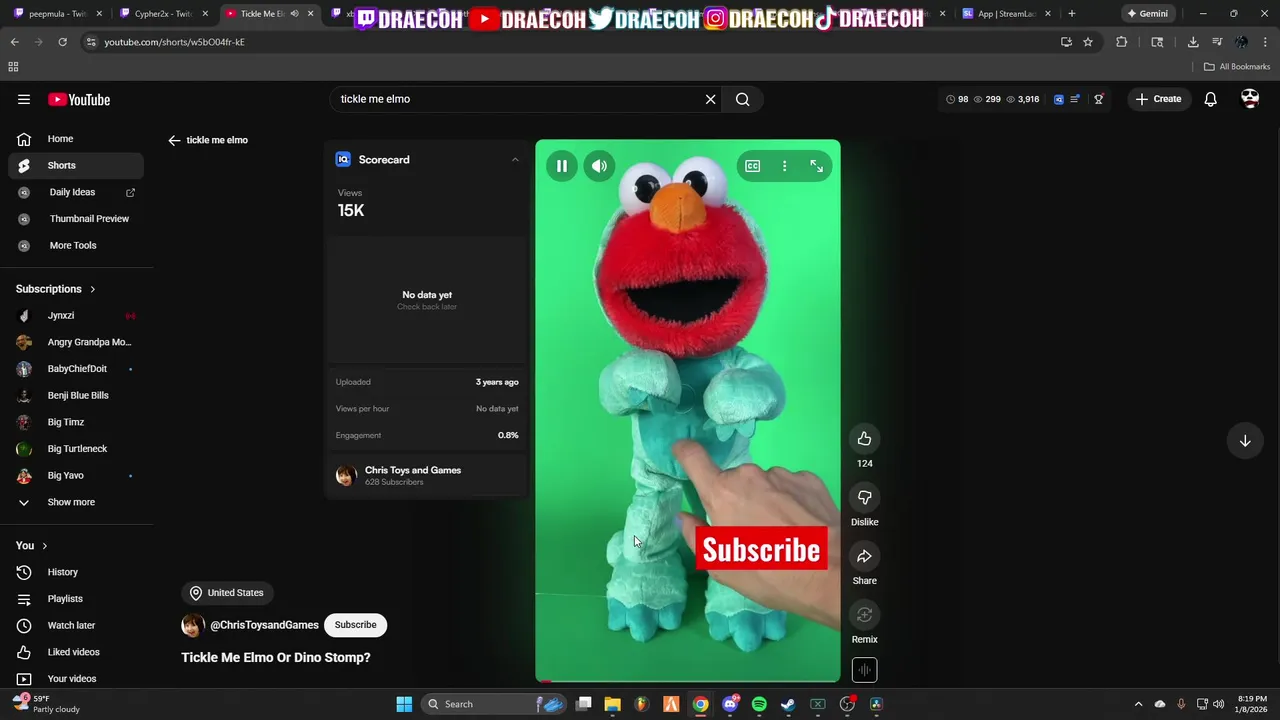Screen dimensions: 1280x720
Task: Bookmark this page with star icon
Action: 1088,42
